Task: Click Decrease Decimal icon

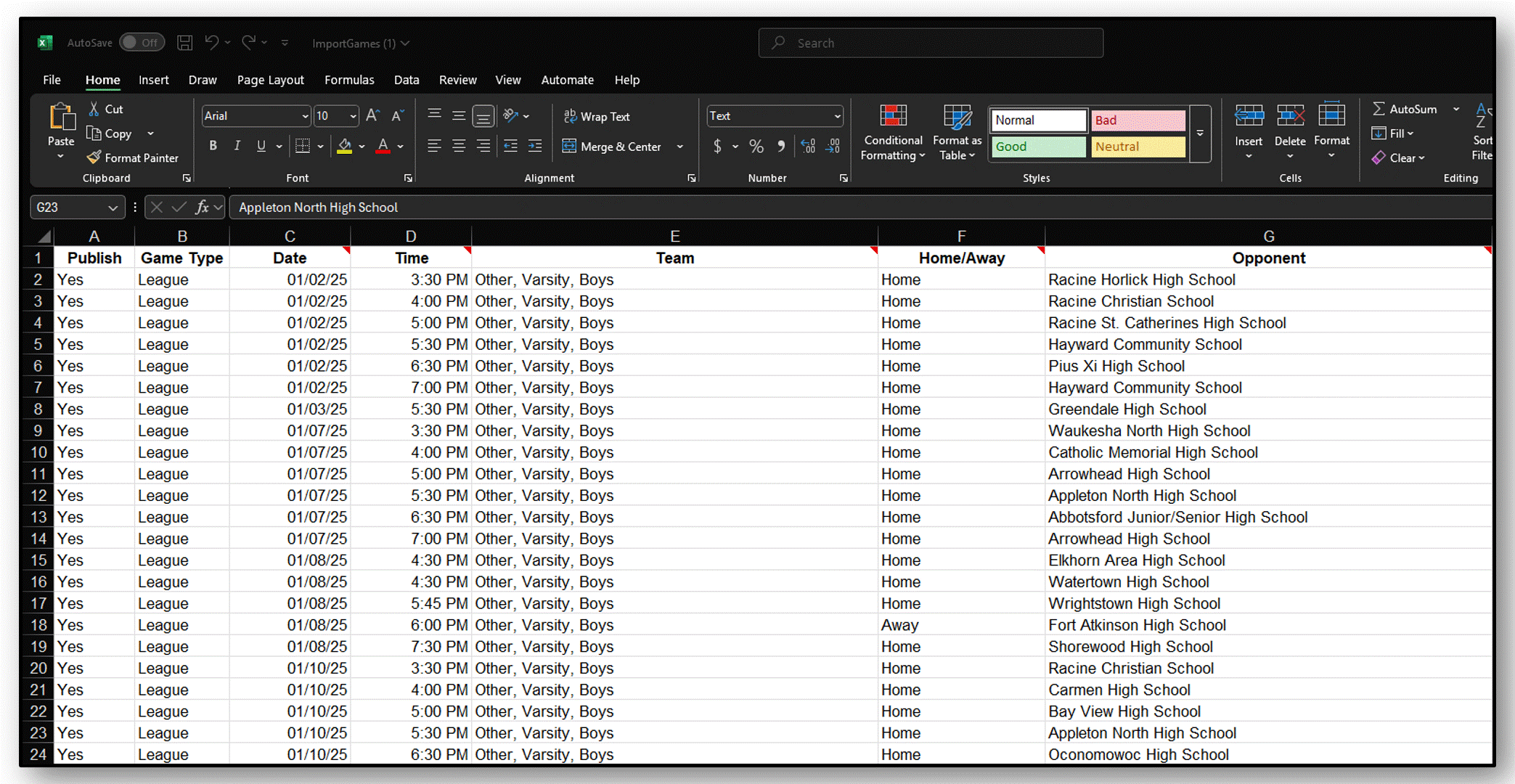Action: tap(833, 146)
